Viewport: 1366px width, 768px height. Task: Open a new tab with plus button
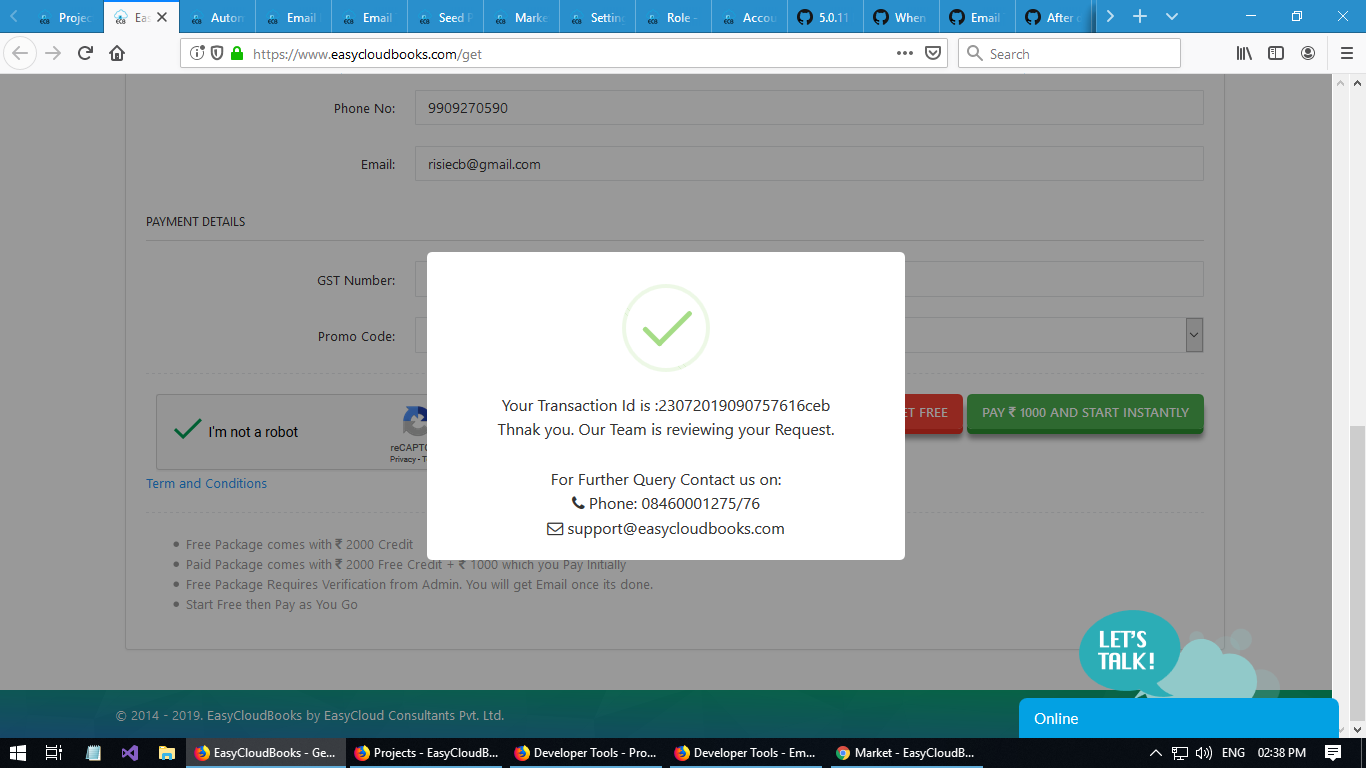click(1140, 17)
